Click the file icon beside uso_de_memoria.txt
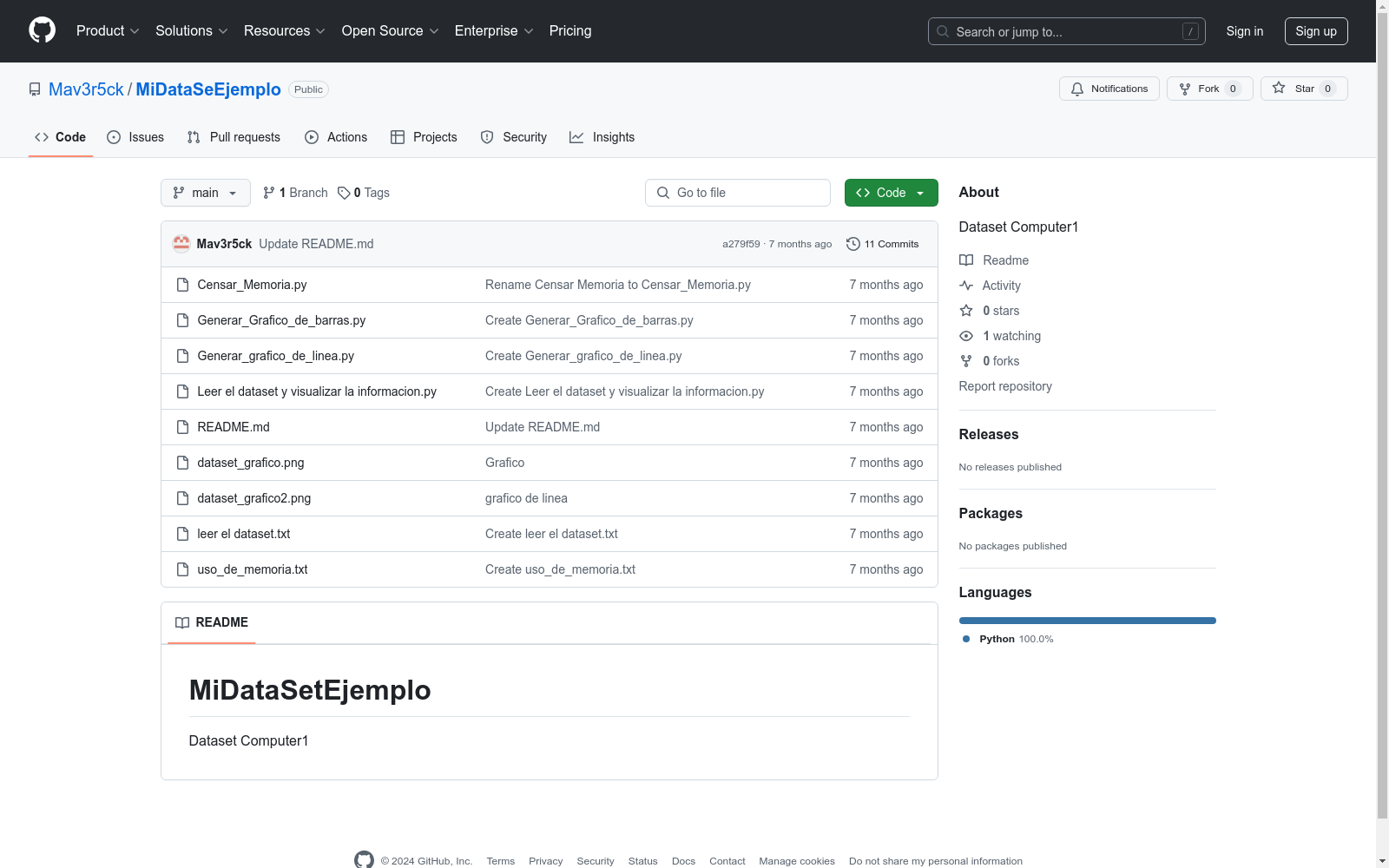 click(182, 569)
